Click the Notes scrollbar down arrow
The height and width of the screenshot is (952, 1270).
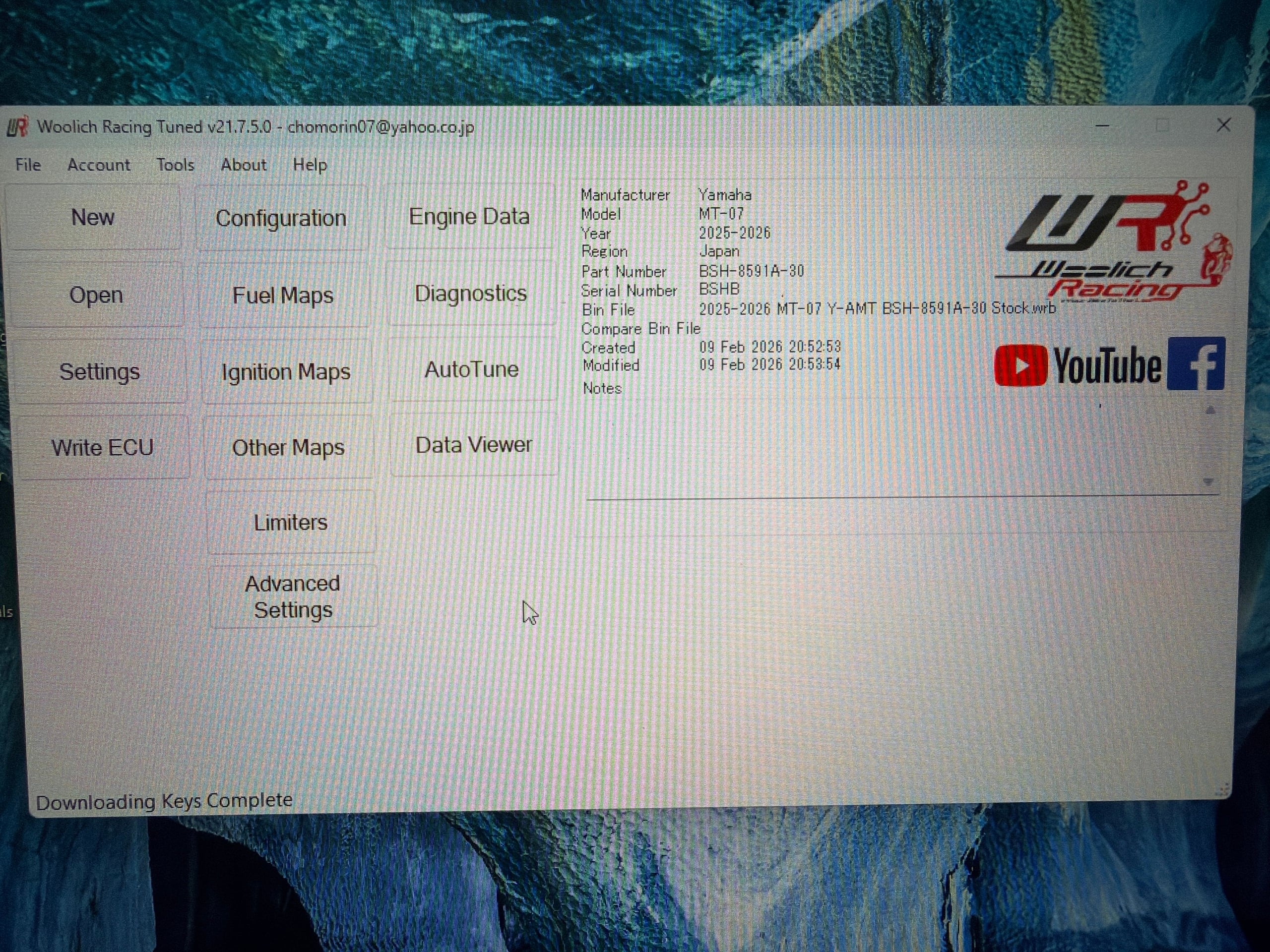point(1208,482)
